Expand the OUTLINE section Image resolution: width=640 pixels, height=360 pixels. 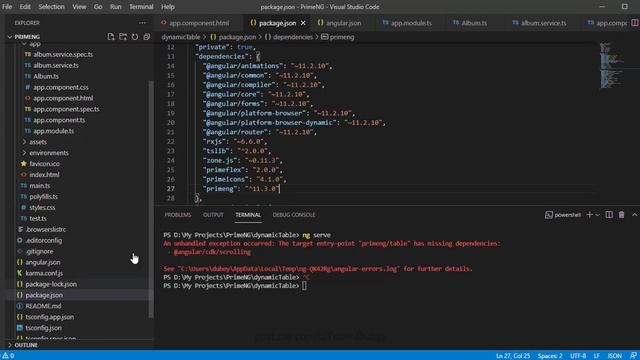[26, 345]
